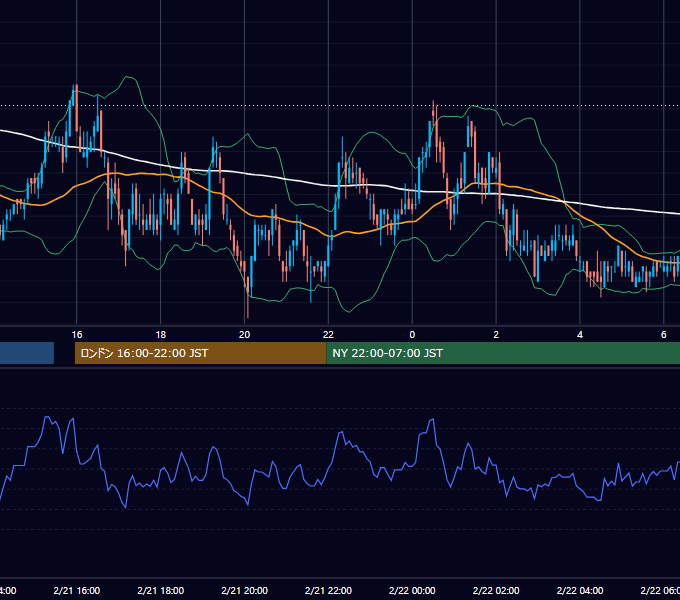Click the '16' hour axis label
The width and height of the screenshot is (680, 600).
click(77, 335)
